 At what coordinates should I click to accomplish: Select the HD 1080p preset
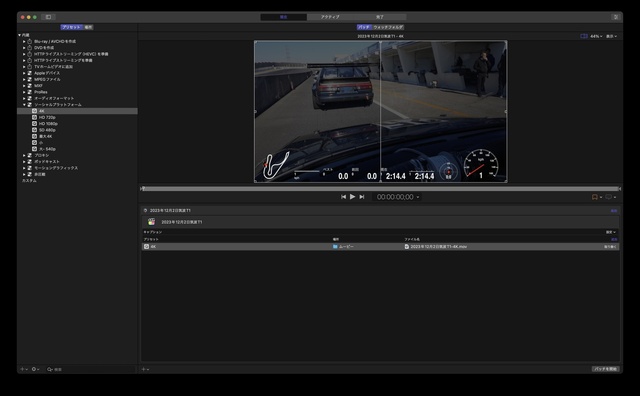48,124
